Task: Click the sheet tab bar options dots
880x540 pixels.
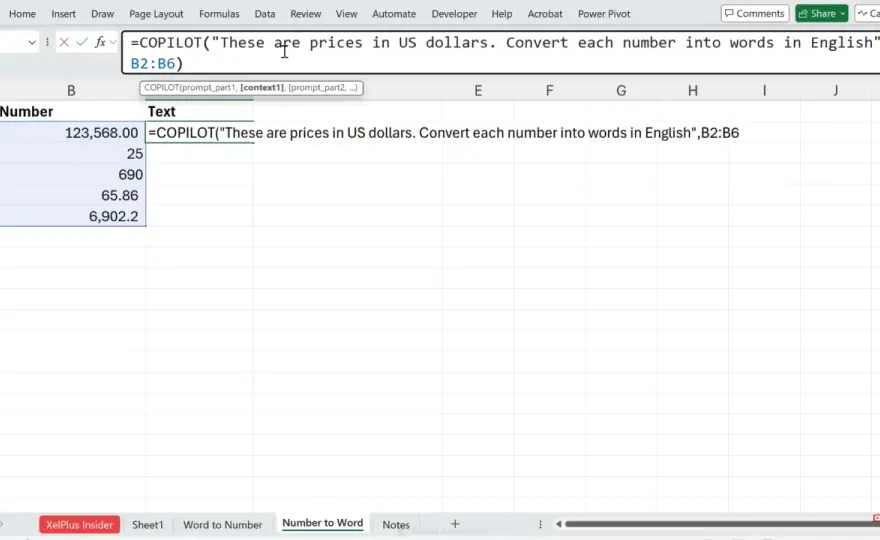Action: (x=540, y=524)
